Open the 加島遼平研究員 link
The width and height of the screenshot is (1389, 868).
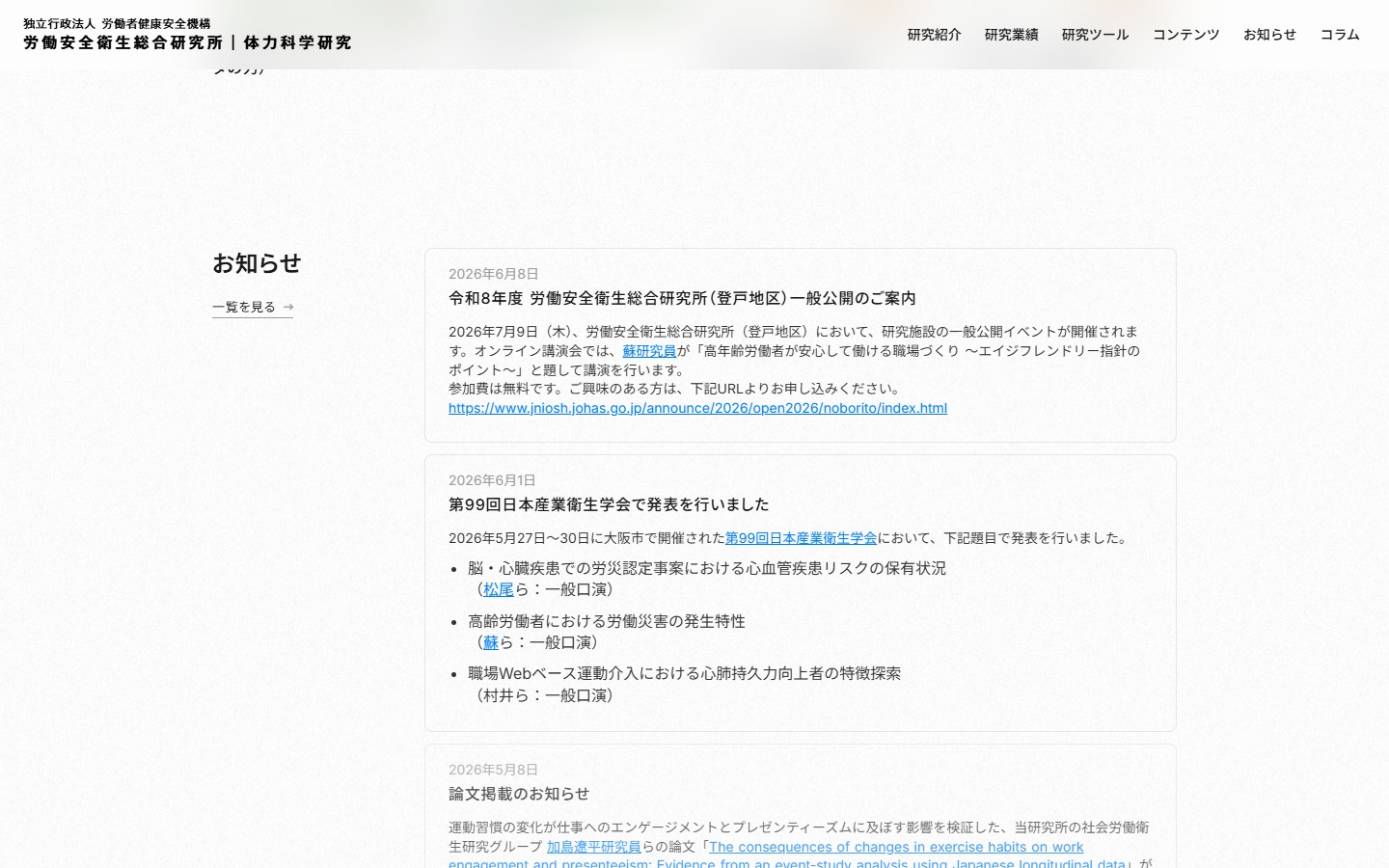click(x=594, y=847)
